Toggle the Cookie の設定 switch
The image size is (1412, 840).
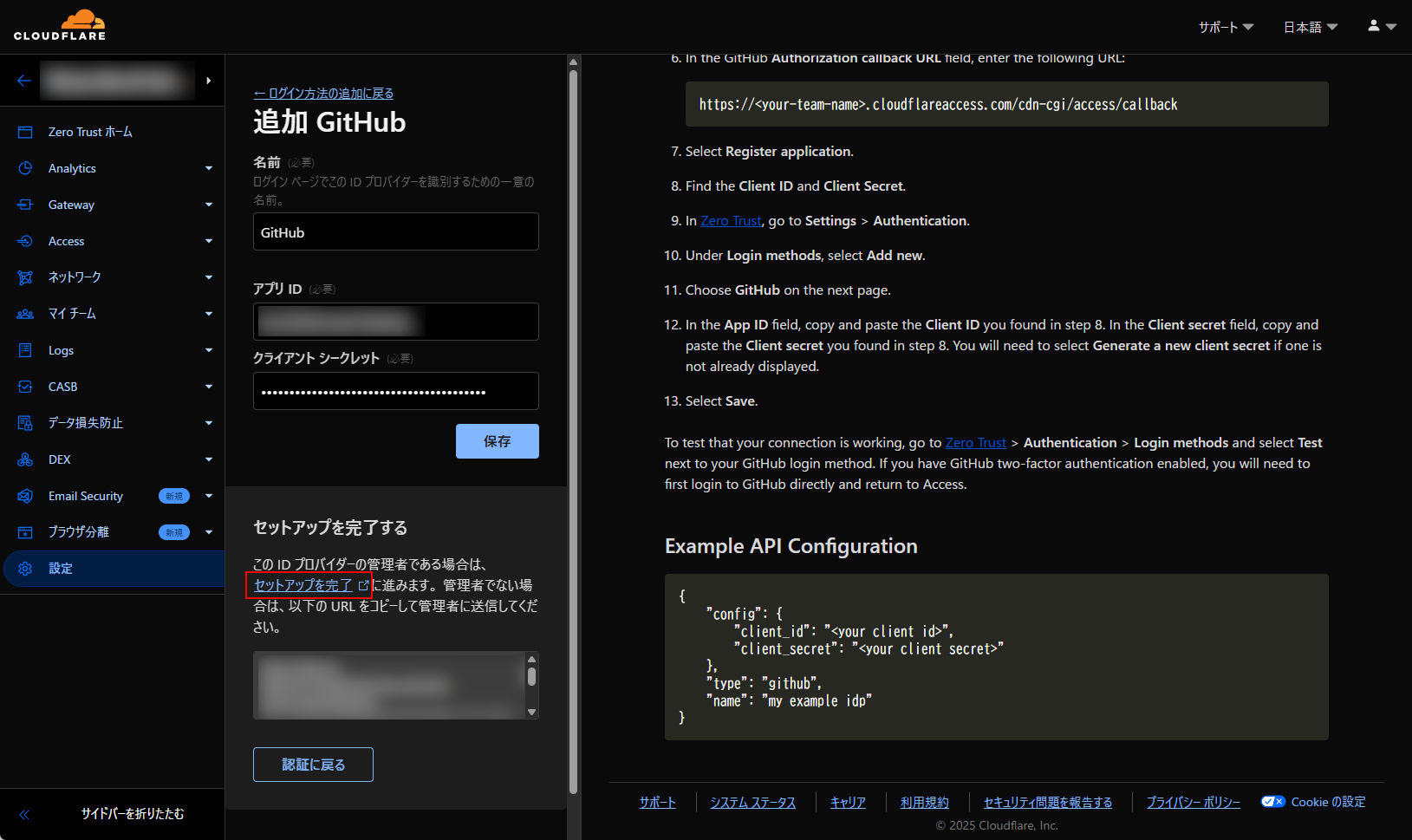[1272, 802]
